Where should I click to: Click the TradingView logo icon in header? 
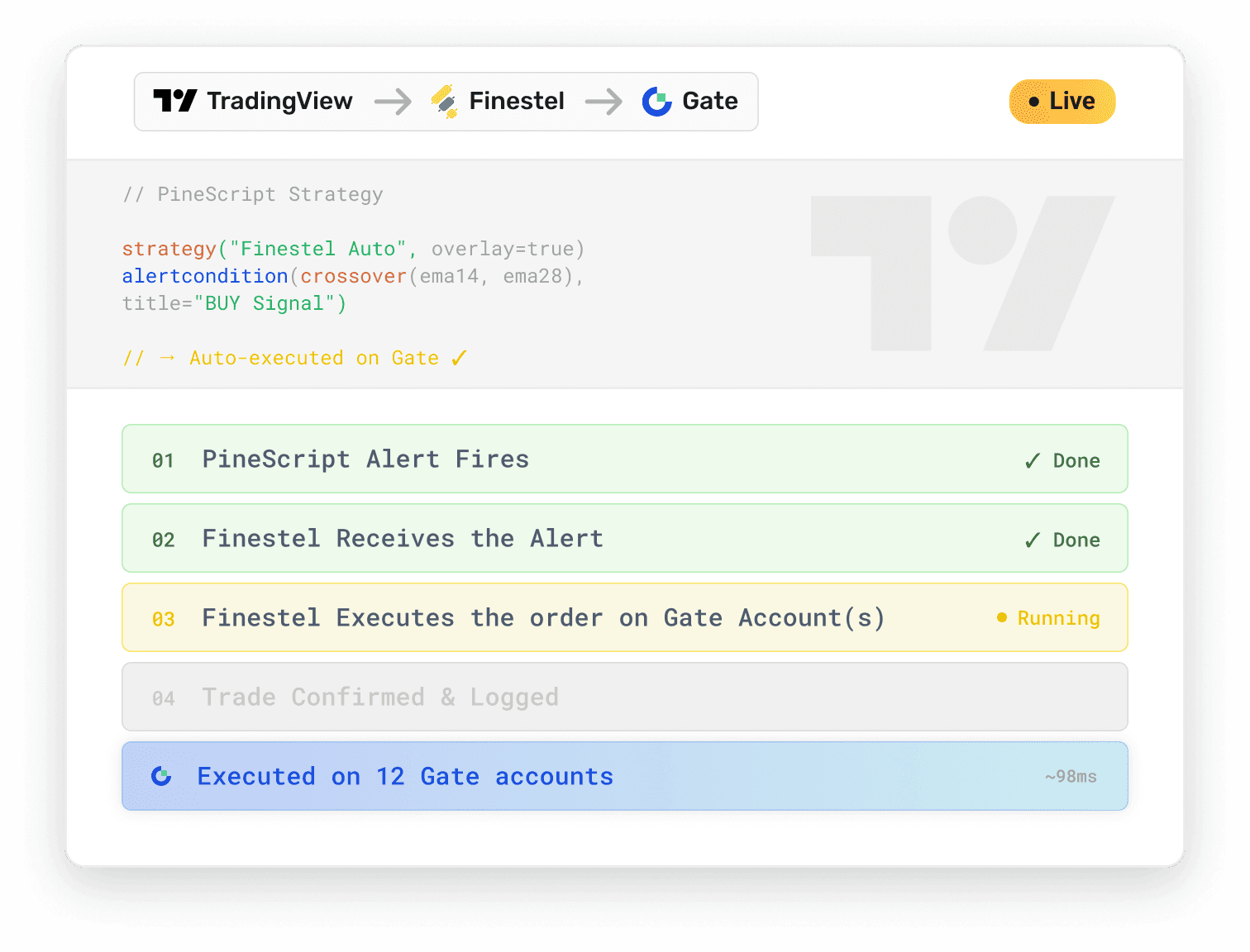click(x=174, y=101)
